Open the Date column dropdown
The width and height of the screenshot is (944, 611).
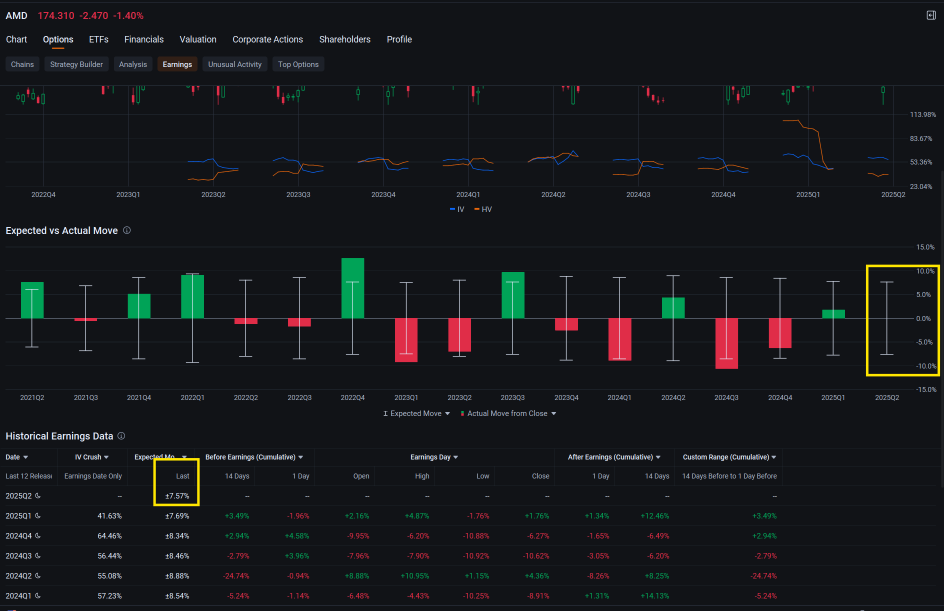[x=17, y=457]
